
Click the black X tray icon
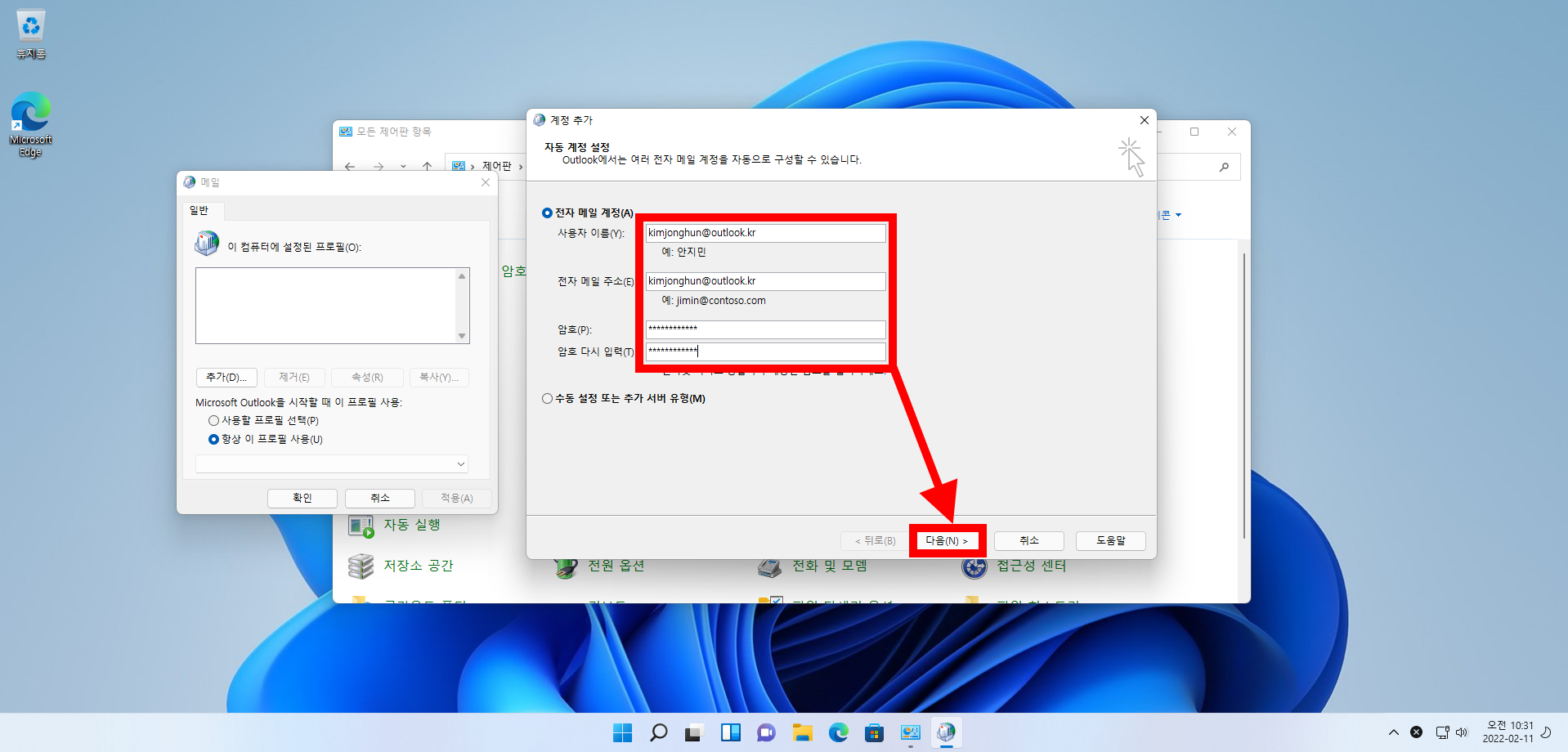tap(1417, 732)
